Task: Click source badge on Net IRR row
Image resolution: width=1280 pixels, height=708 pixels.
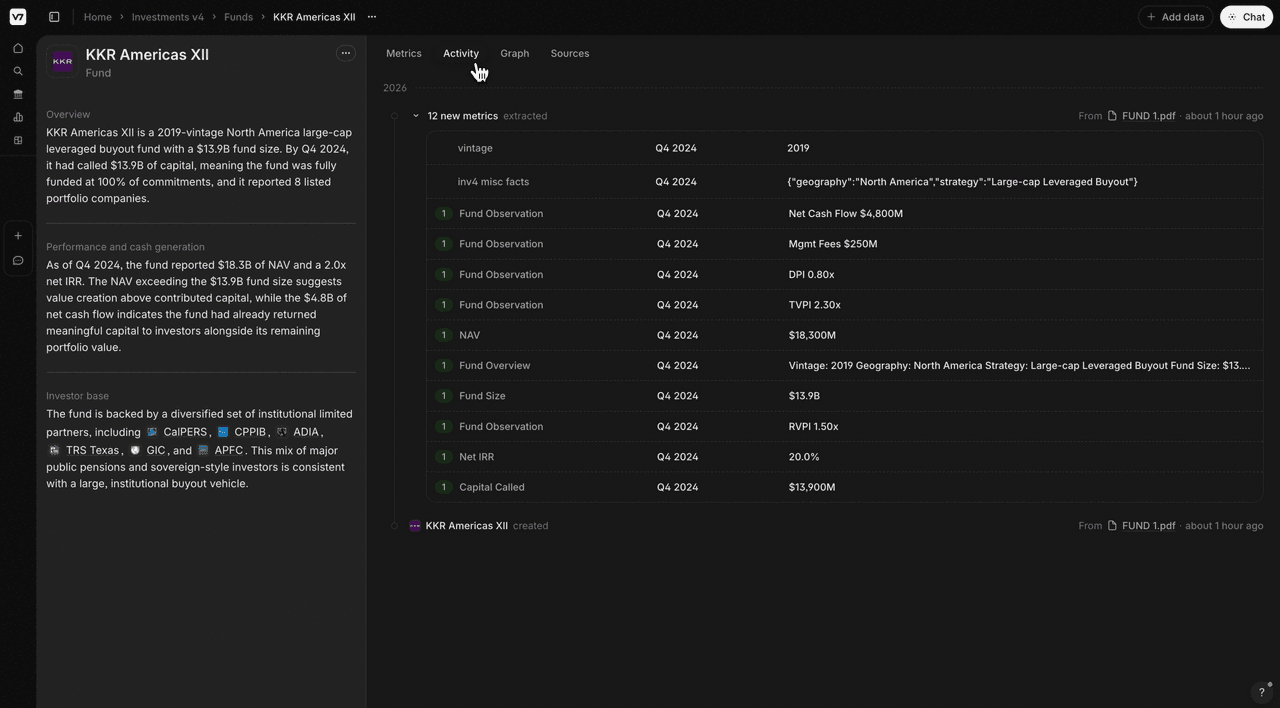Action: pyautogui.click(x=444, y=457)
